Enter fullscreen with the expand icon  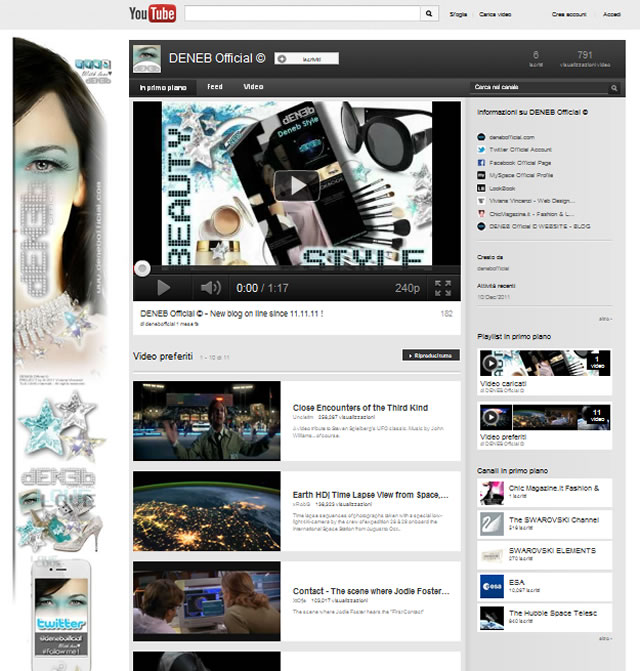point(443,288)
